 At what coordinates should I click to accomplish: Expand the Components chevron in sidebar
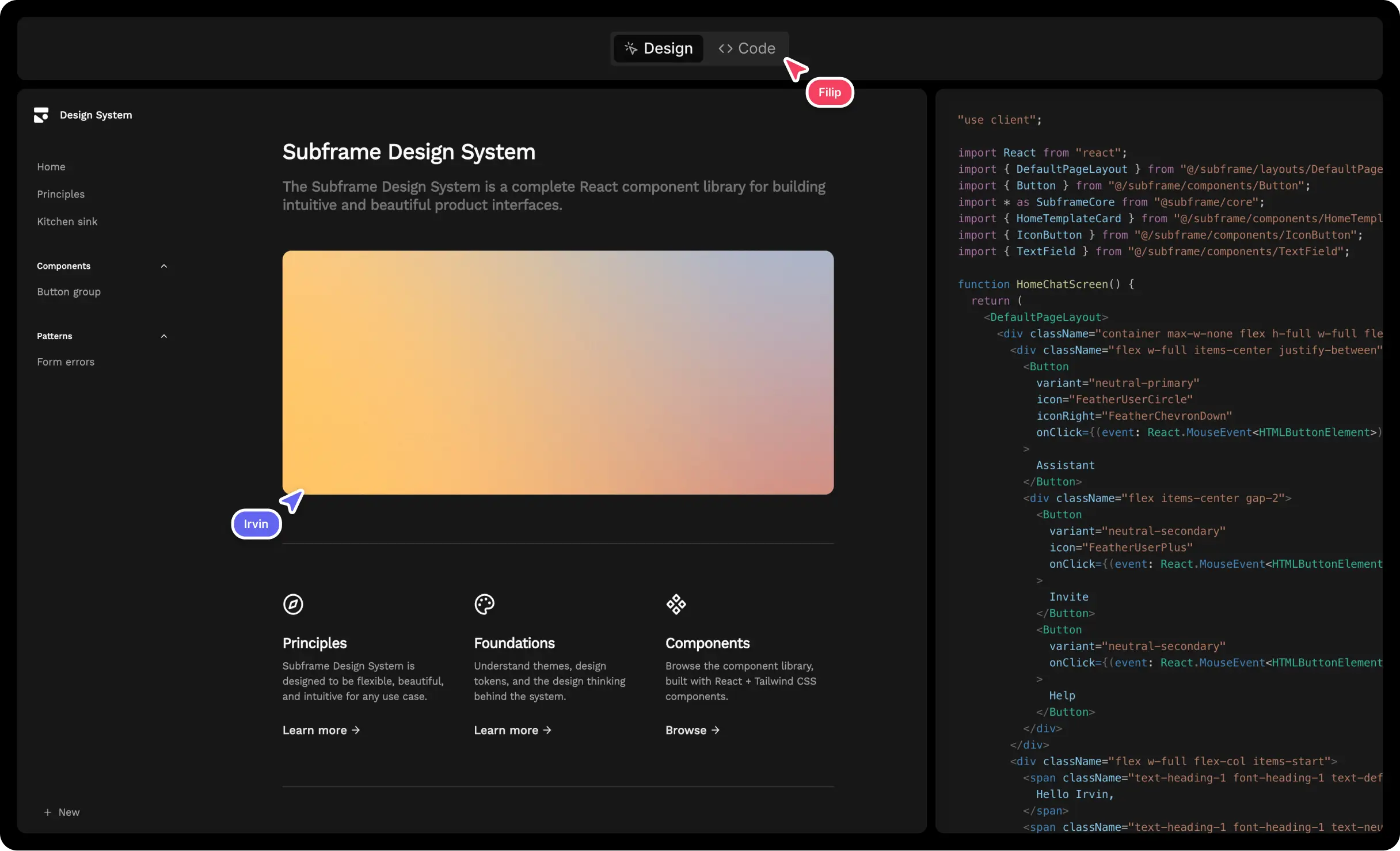[x=164, y=265]
